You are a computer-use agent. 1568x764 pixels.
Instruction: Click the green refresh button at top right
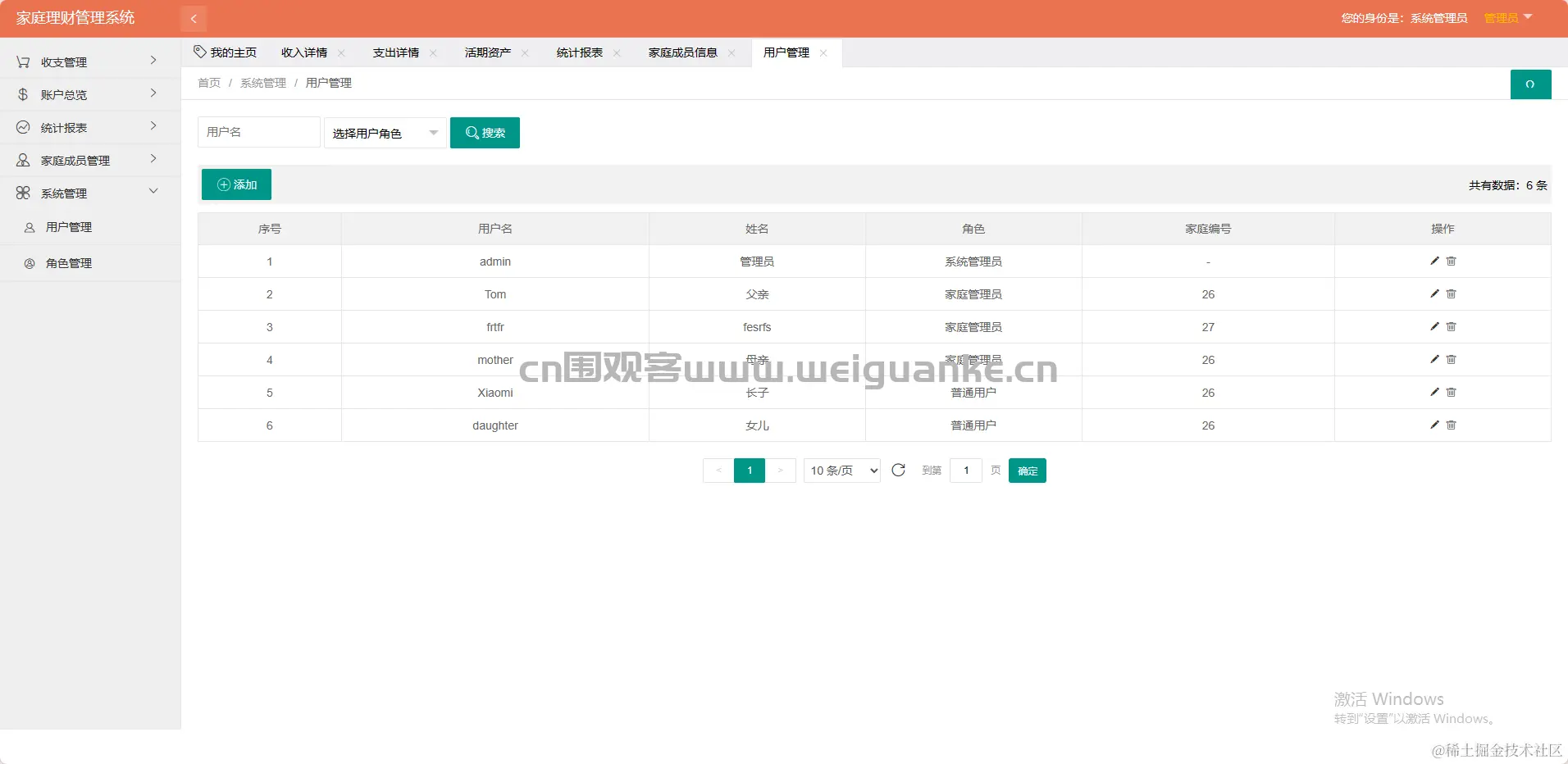pos(1530,84)
